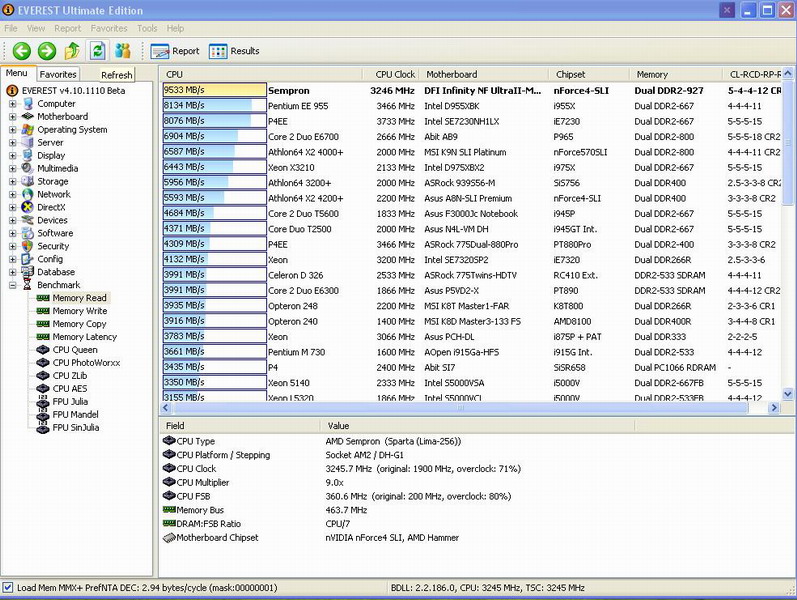
Task: Click the results list scroll-down arrow
Action: tap(787, 394)
